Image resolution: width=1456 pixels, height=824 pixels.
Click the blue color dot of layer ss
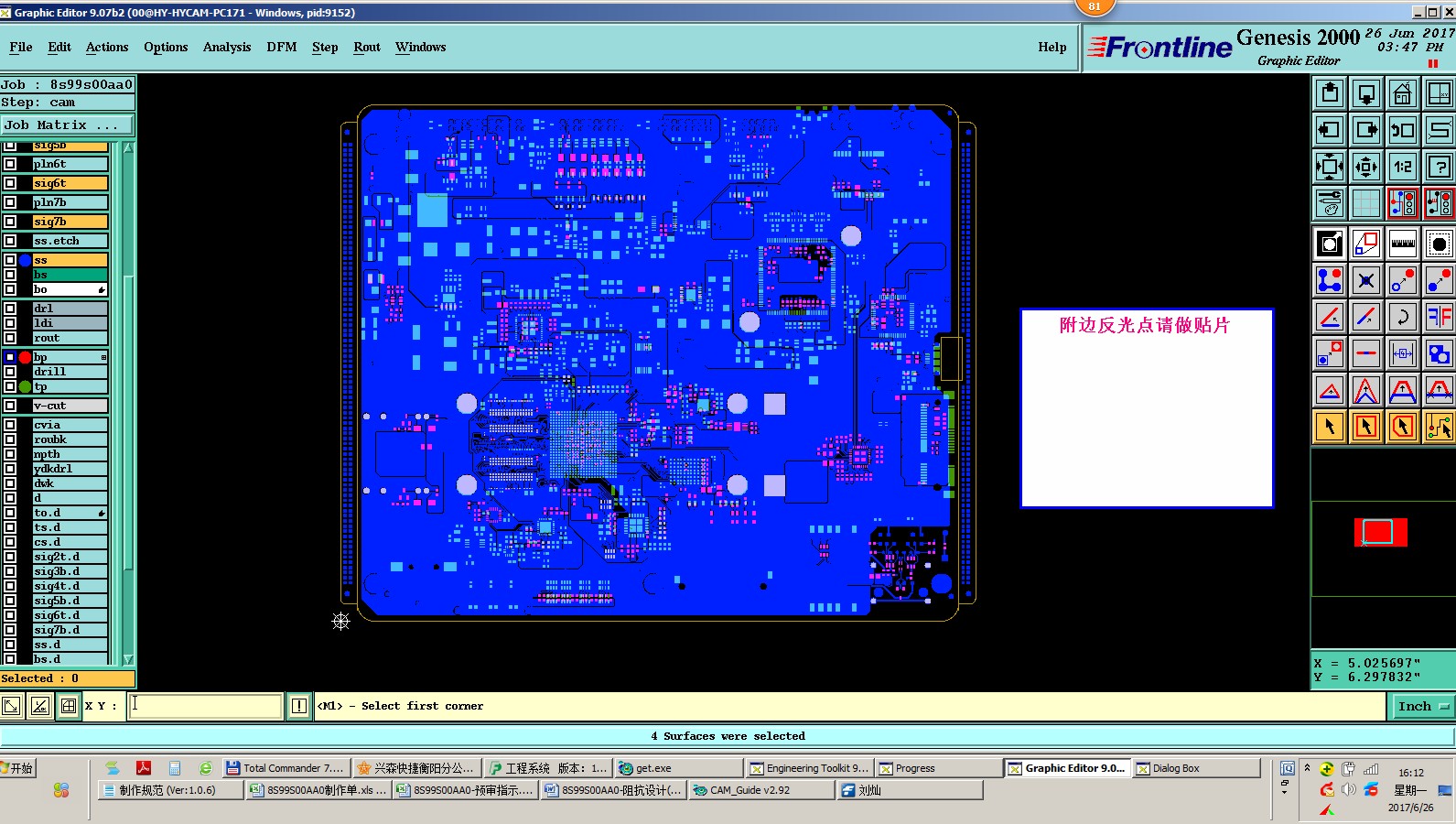coord(25,260)
